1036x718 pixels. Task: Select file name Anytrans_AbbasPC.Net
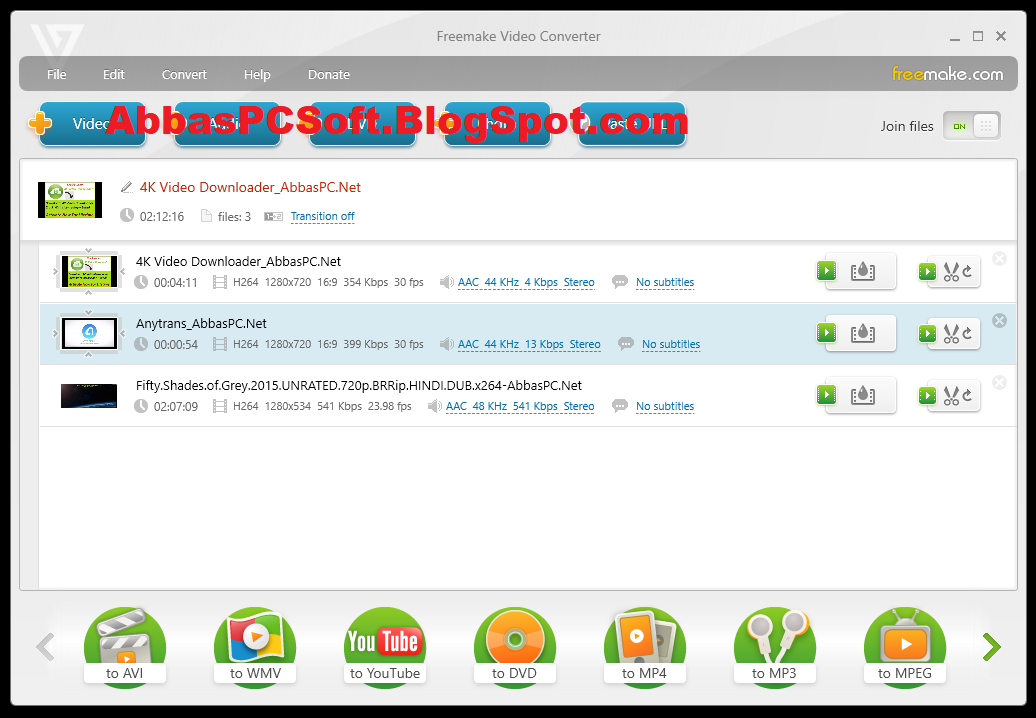pyautogui.click(x=202, y=324)
